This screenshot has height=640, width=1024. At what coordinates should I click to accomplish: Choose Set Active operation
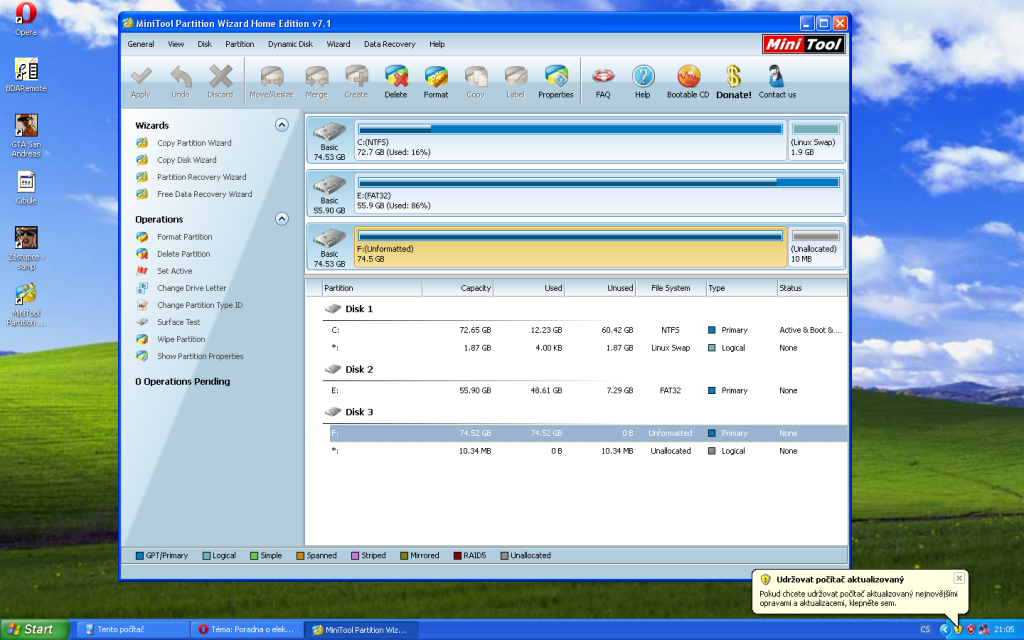pos(174,271)
